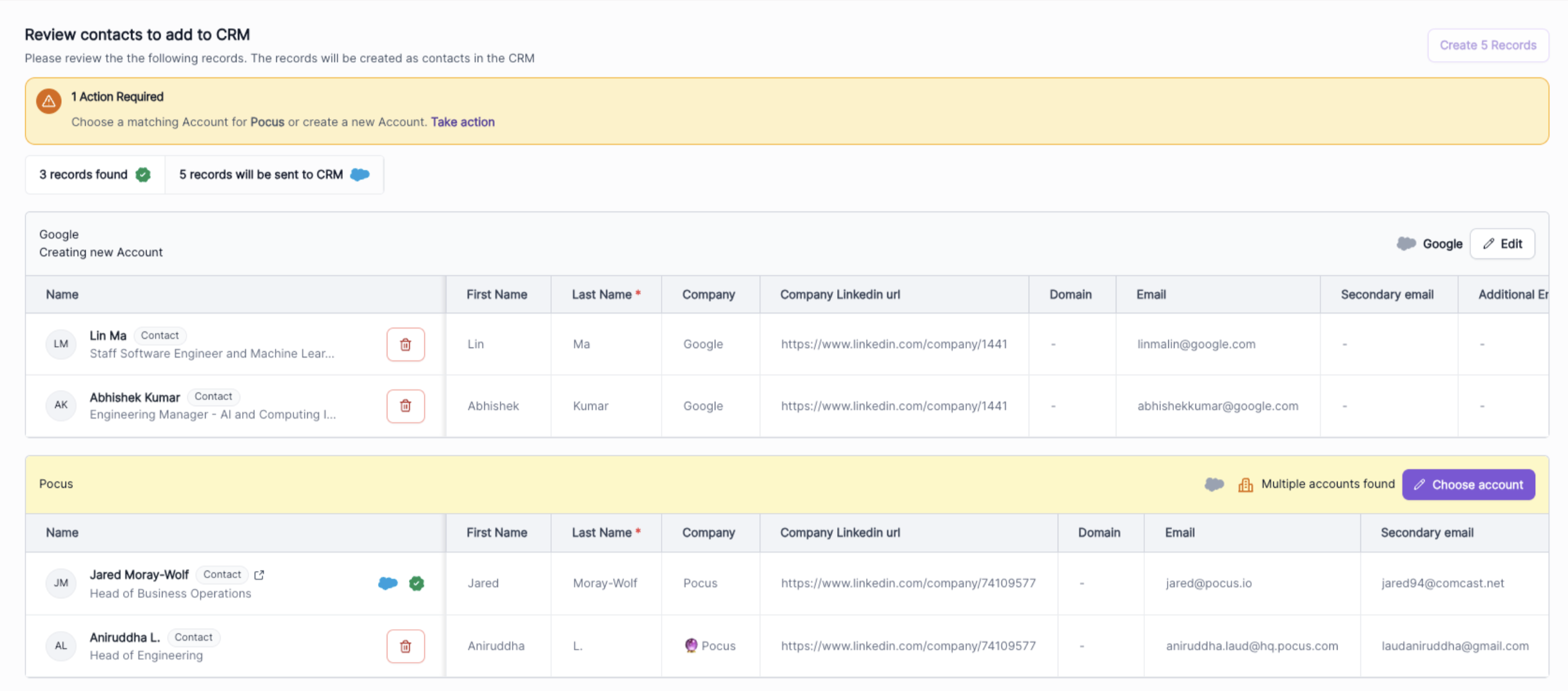The image size is (1568, 691).
Task: Click the Moray-Wolf last name cell
Action: [605, 583]
